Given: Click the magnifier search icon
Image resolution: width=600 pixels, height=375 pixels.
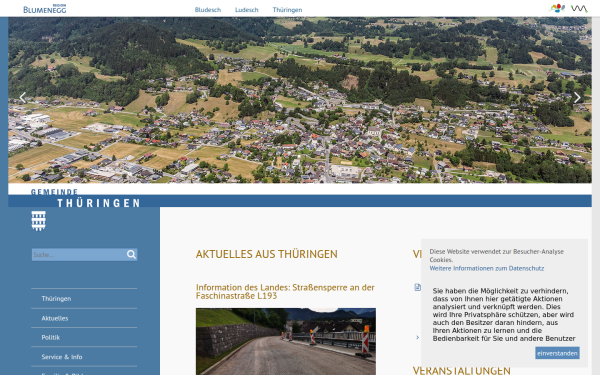Looking at the screenshot, I should click(x=131, y=254).
